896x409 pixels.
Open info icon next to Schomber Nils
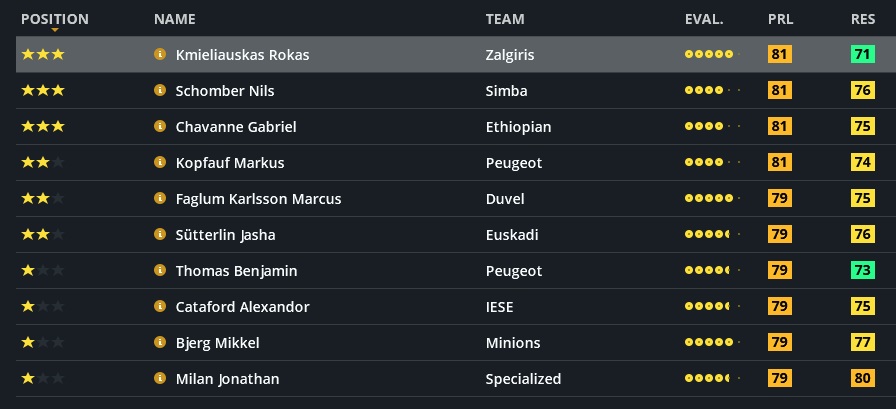pos(159,91)
